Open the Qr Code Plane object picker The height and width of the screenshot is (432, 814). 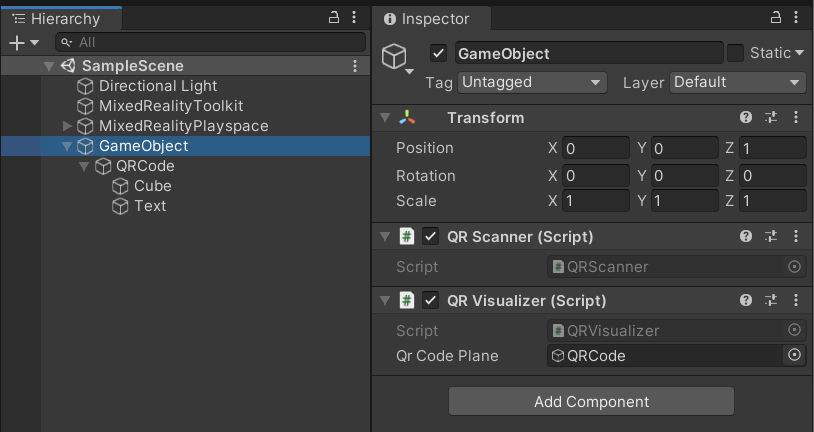(x=794, y=355)
